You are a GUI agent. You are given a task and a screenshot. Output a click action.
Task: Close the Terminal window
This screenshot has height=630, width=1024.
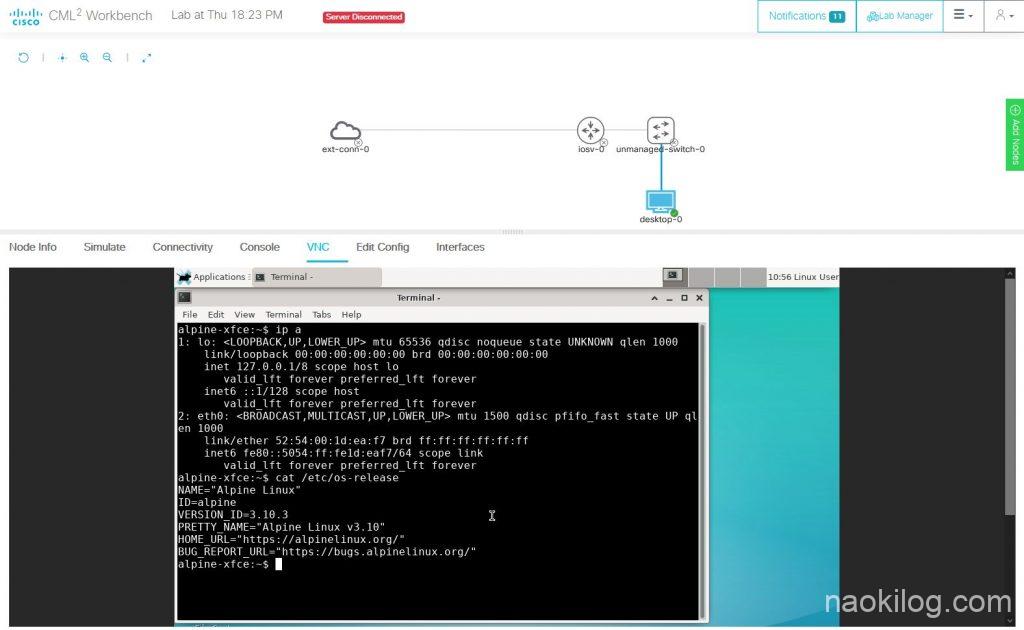click(x=699, y=298)
